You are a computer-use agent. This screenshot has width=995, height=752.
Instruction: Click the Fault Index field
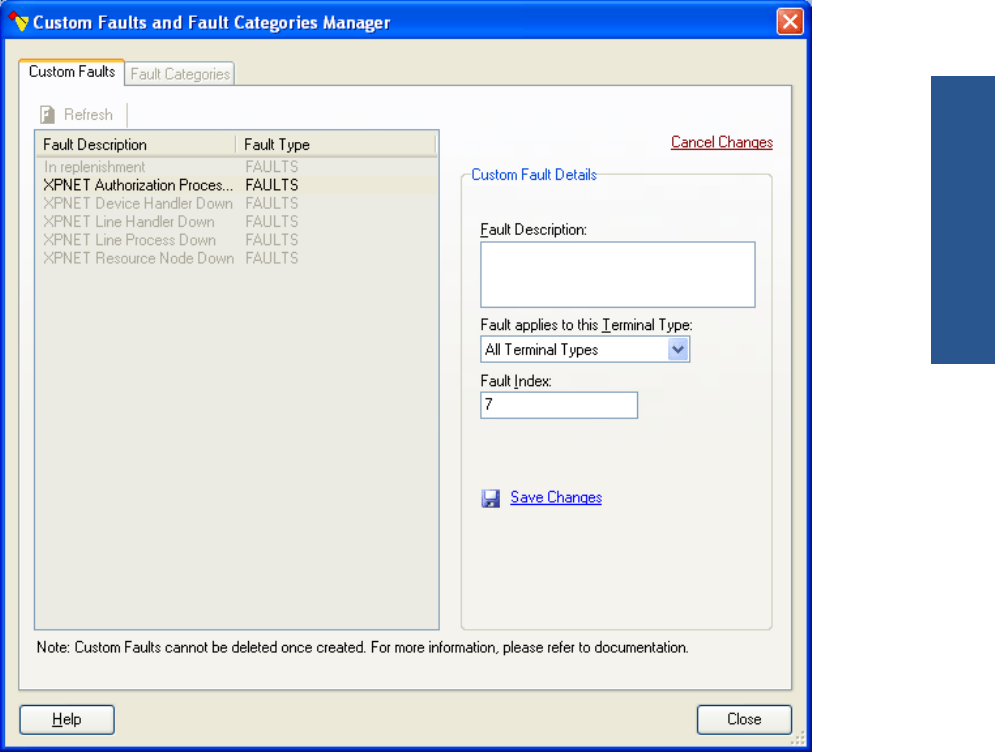click(558, 405)
